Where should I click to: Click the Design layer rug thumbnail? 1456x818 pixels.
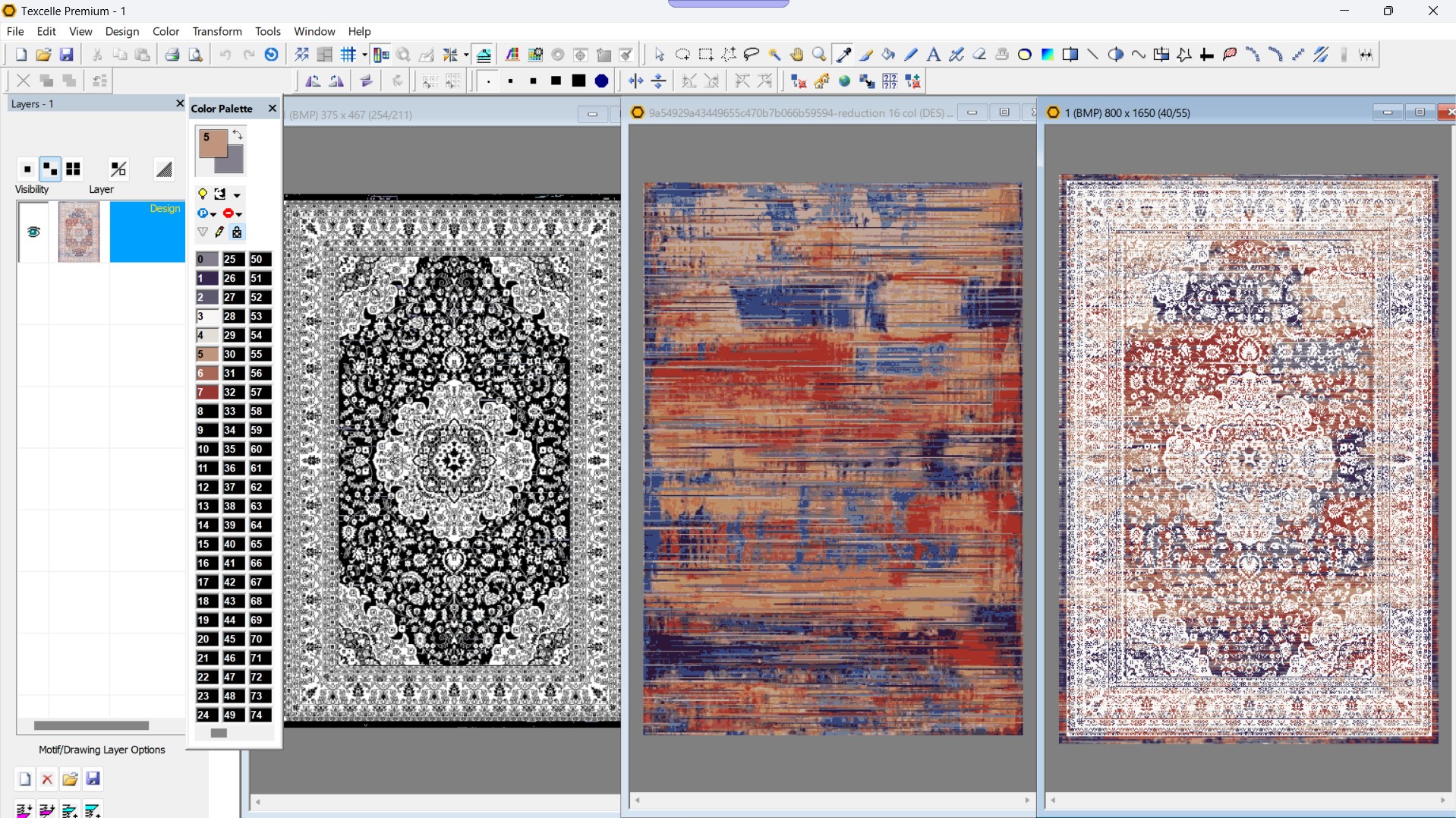coord(79,232)
